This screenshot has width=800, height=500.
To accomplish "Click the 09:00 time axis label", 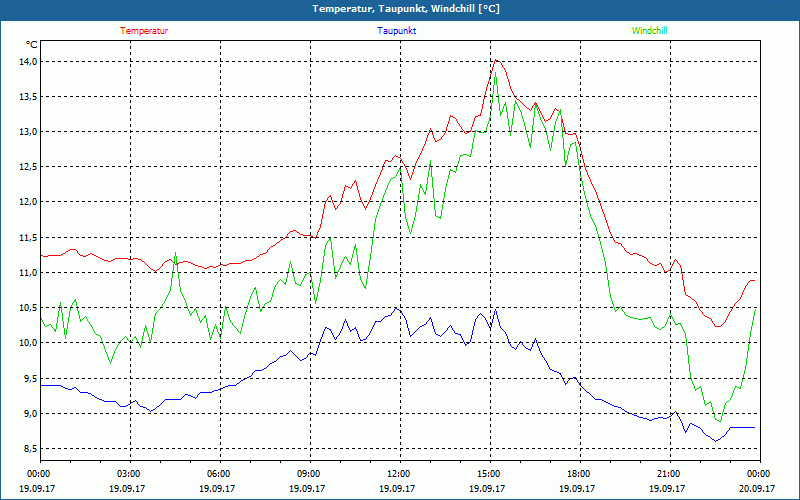I will coord(310,474).
